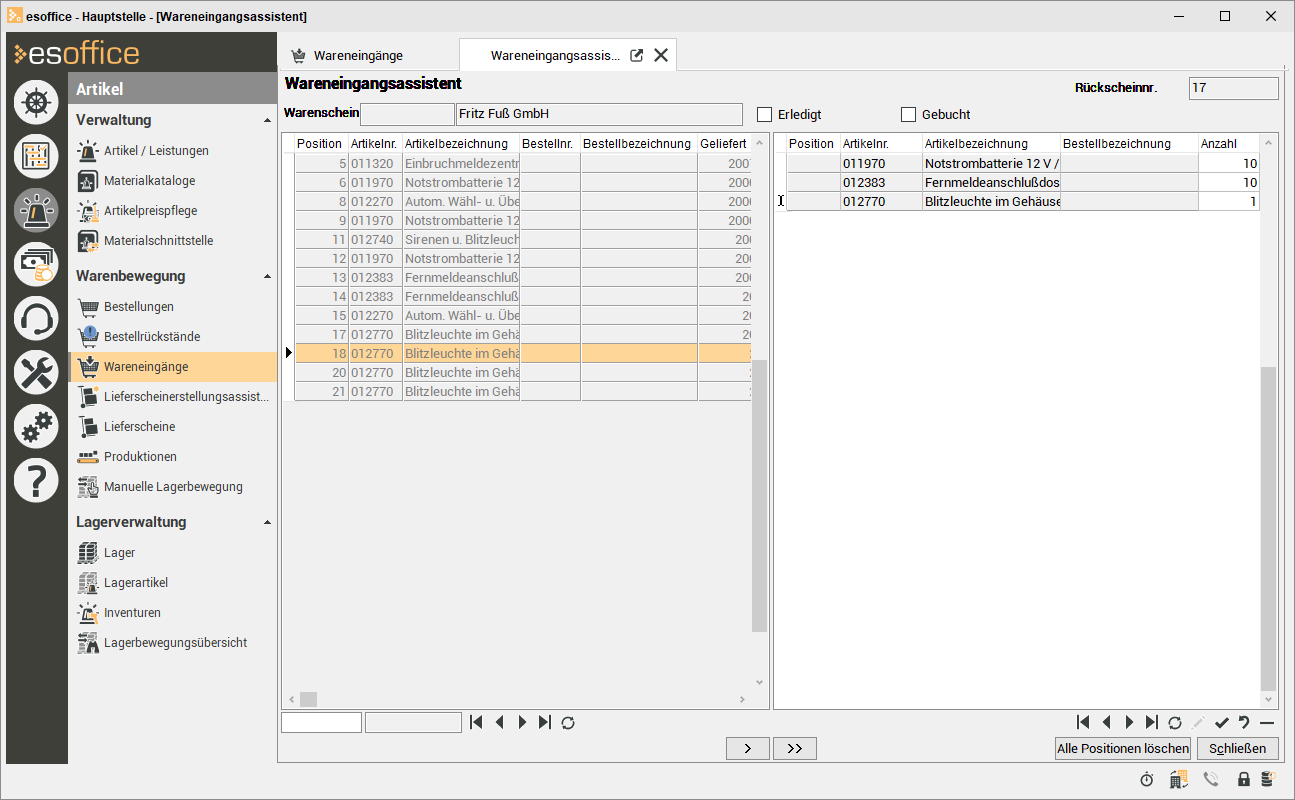Open the gears settings icon in sidebar
The width and height of the screenshot is (1295, 800).
36,427
